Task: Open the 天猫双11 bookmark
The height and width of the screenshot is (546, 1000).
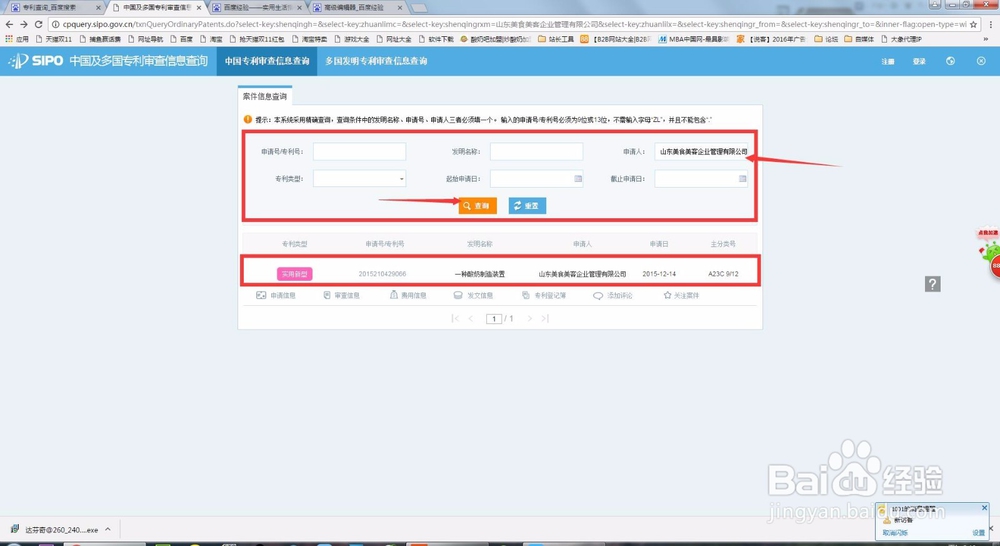Action: [x=55, y=39]
